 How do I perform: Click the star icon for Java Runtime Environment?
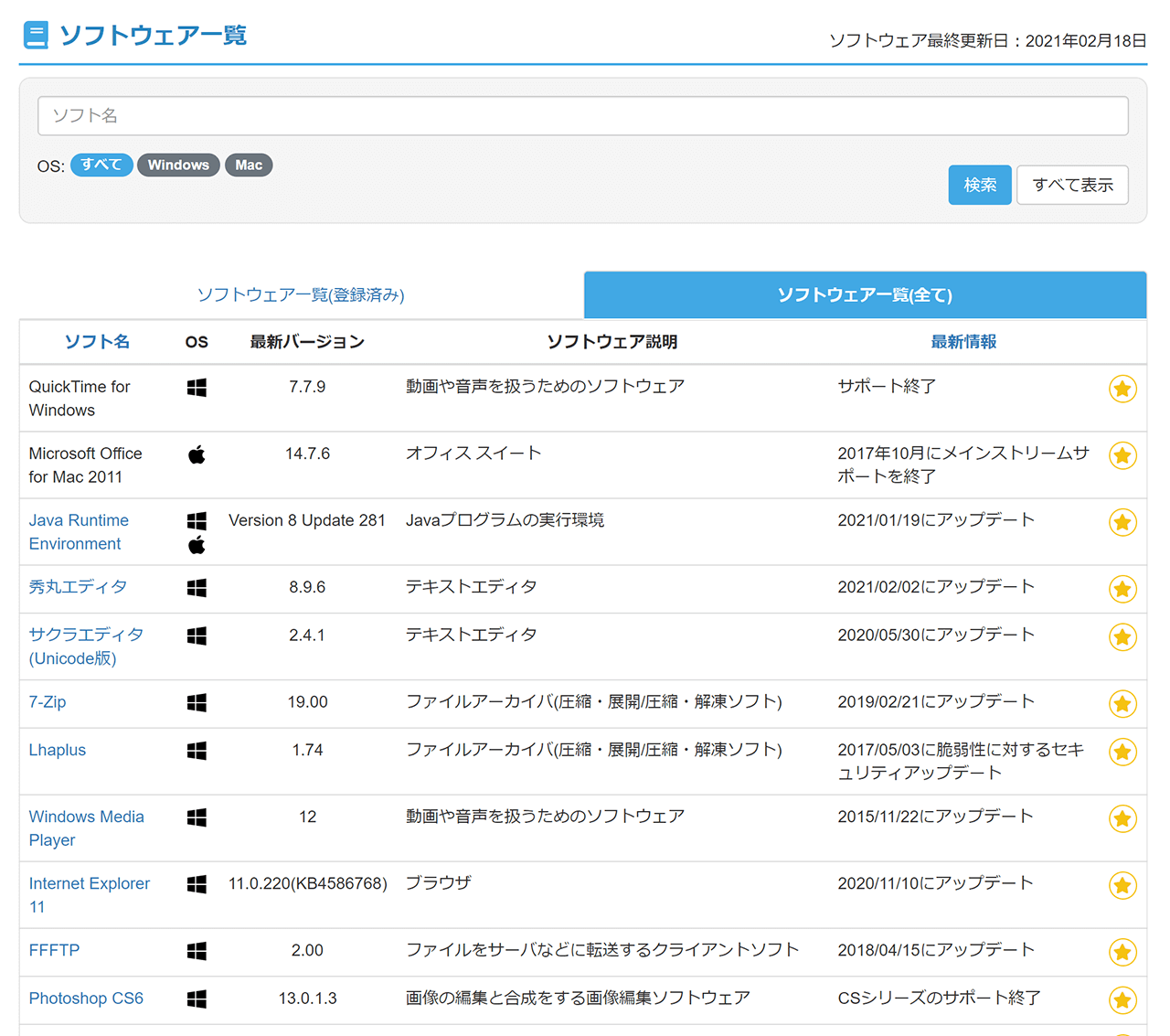click(x=1122, y=522)
